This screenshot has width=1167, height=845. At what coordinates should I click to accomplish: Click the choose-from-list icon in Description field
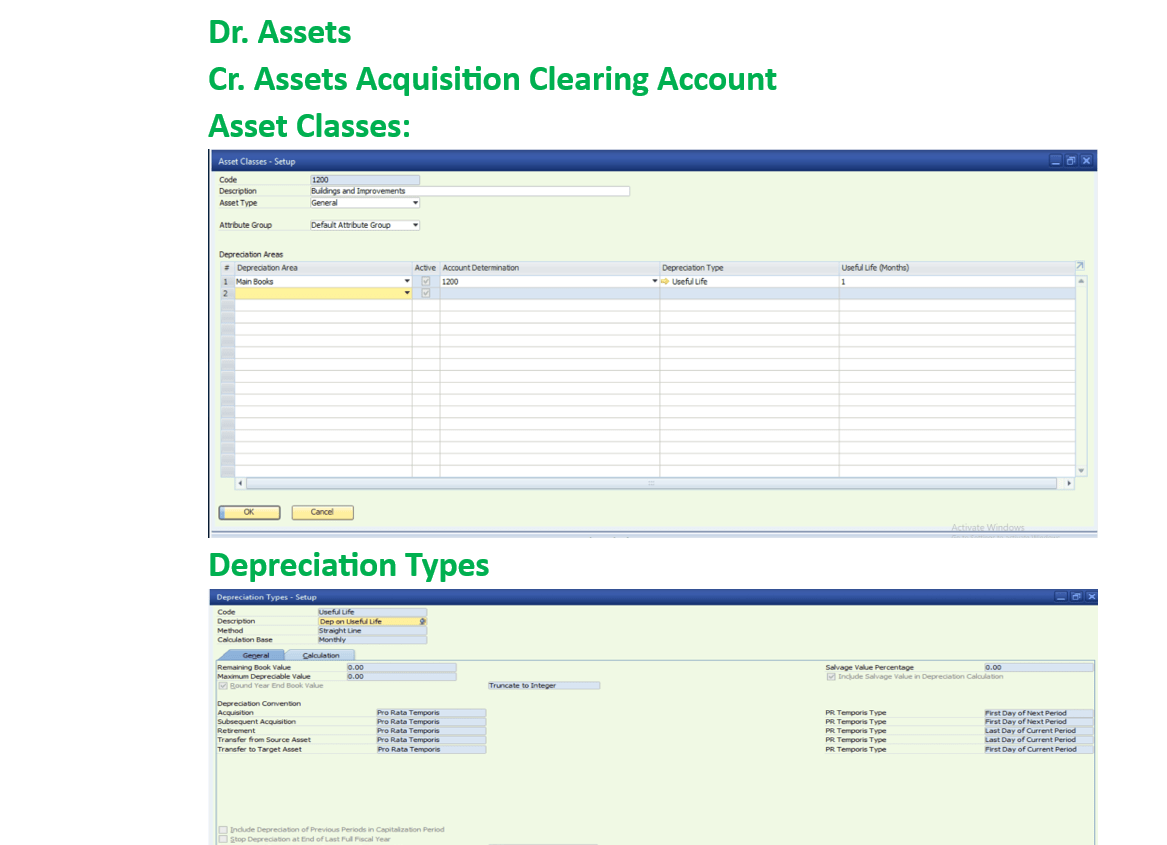[422, 620]
